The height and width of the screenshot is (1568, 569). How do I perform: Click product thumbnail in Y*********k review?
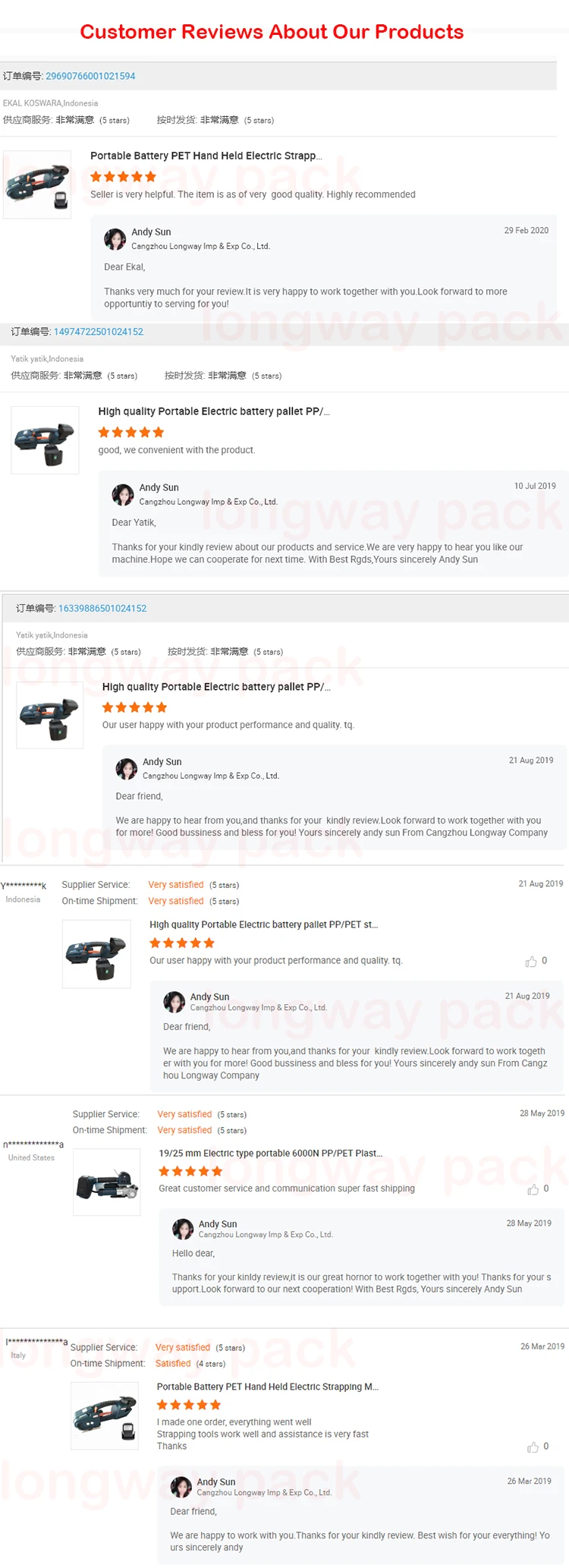click(96, 954)
